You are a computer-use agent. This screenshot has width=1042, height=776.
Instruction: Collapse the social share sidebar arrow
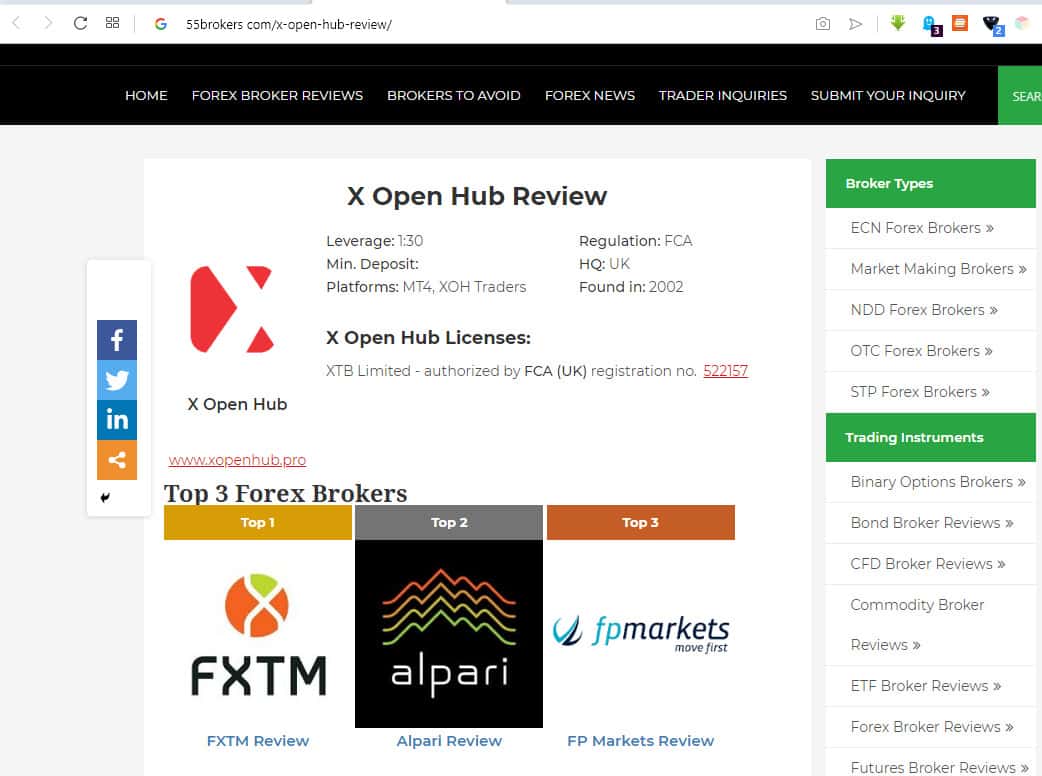105,498
